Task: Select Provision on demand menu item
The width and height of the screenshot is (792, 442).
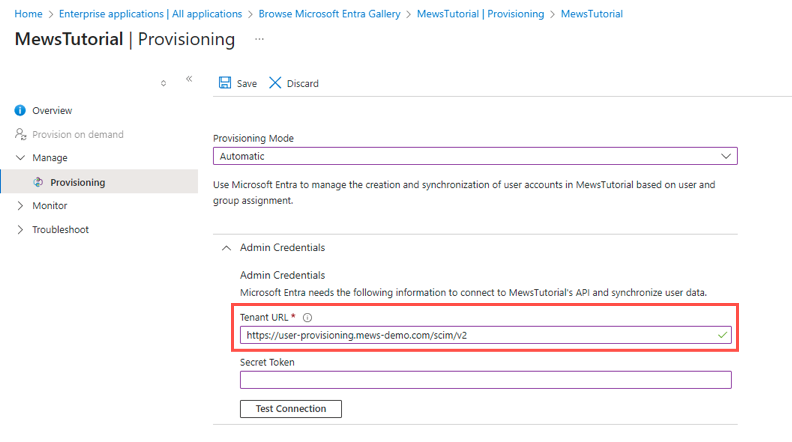Action: coord(78,134)
